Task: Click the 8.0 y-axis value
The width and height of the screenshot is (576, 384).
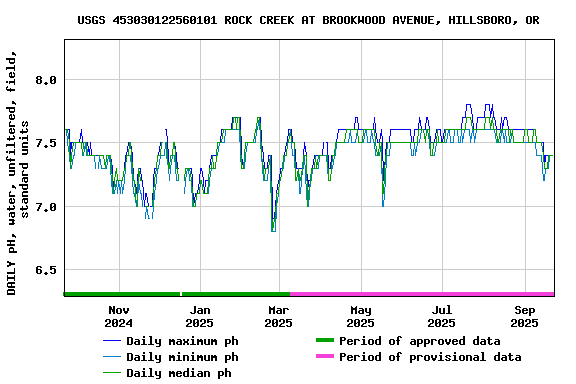Action: point(46,80)
